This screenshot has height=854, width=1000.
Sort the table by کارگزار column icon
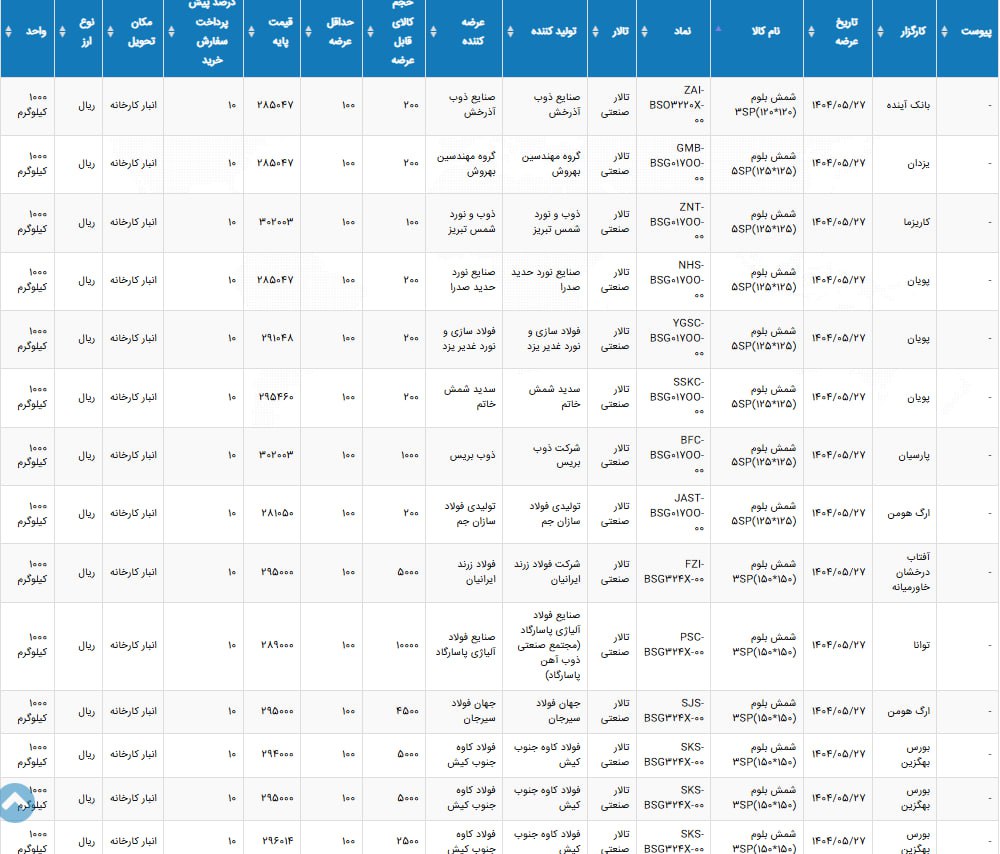click(881, 31)
